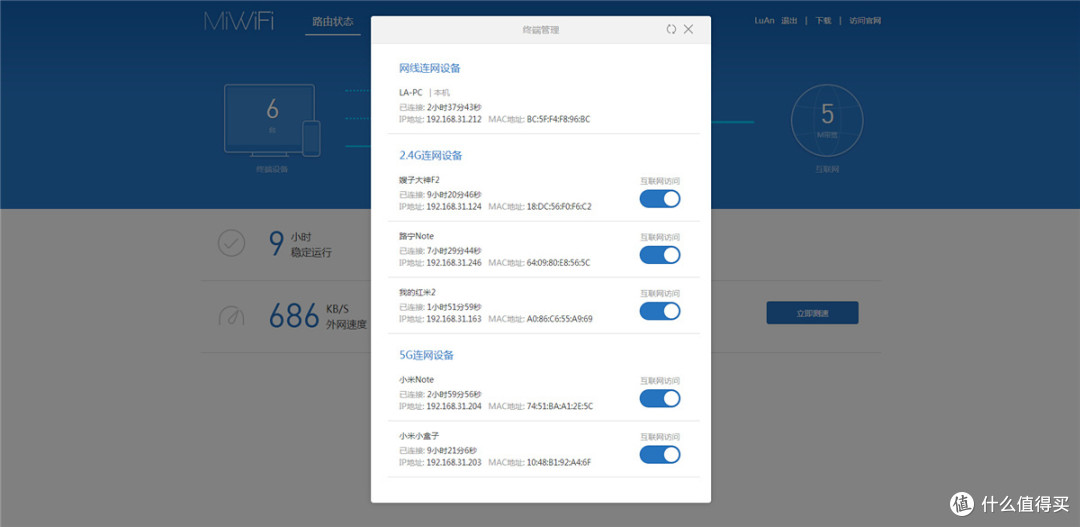Screen dimensions: 1080x527
Task: Click device name 小米Note
Action: (x=416, y=380)
